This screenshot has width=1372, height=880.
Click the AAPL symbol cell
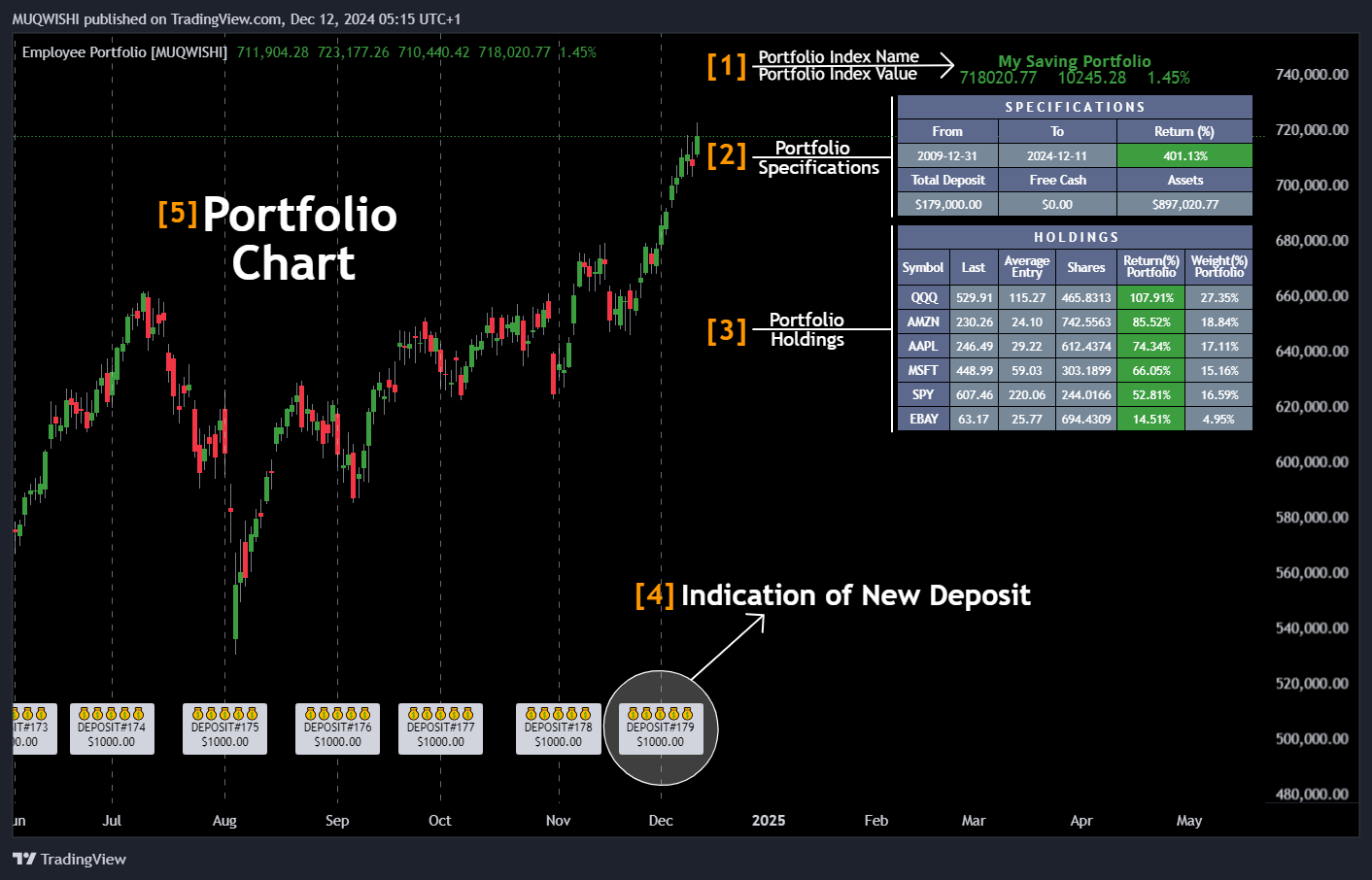tap(923, 346)
